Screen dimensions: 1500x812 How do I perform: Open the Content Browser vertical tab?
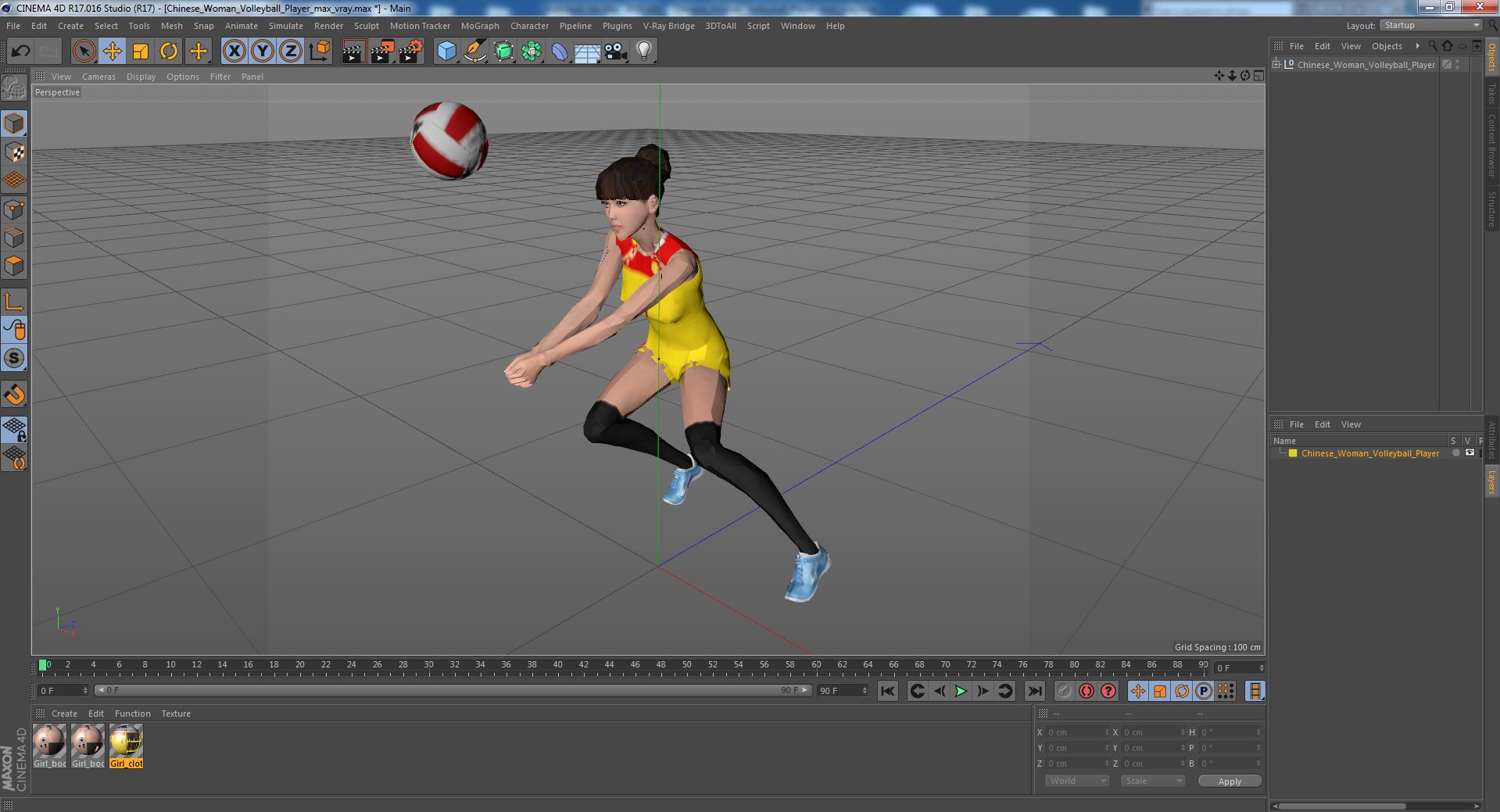click(1491, 145)
